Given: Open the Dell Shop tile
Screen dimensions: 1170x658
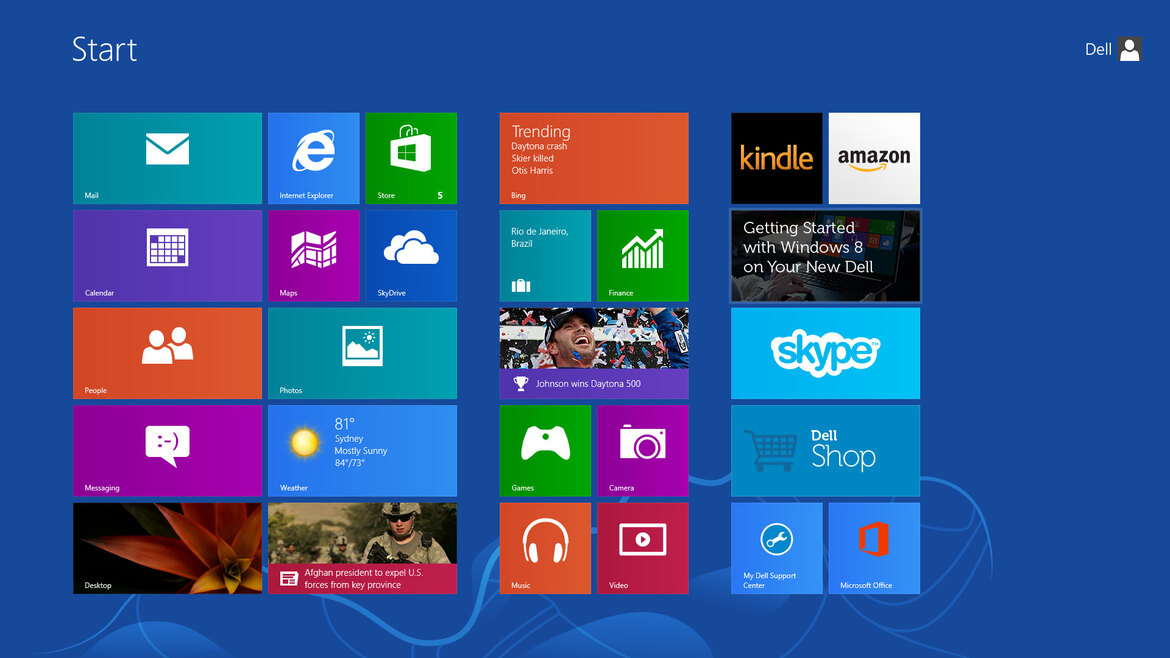Looking at the screenshot, I should point(825,451).
